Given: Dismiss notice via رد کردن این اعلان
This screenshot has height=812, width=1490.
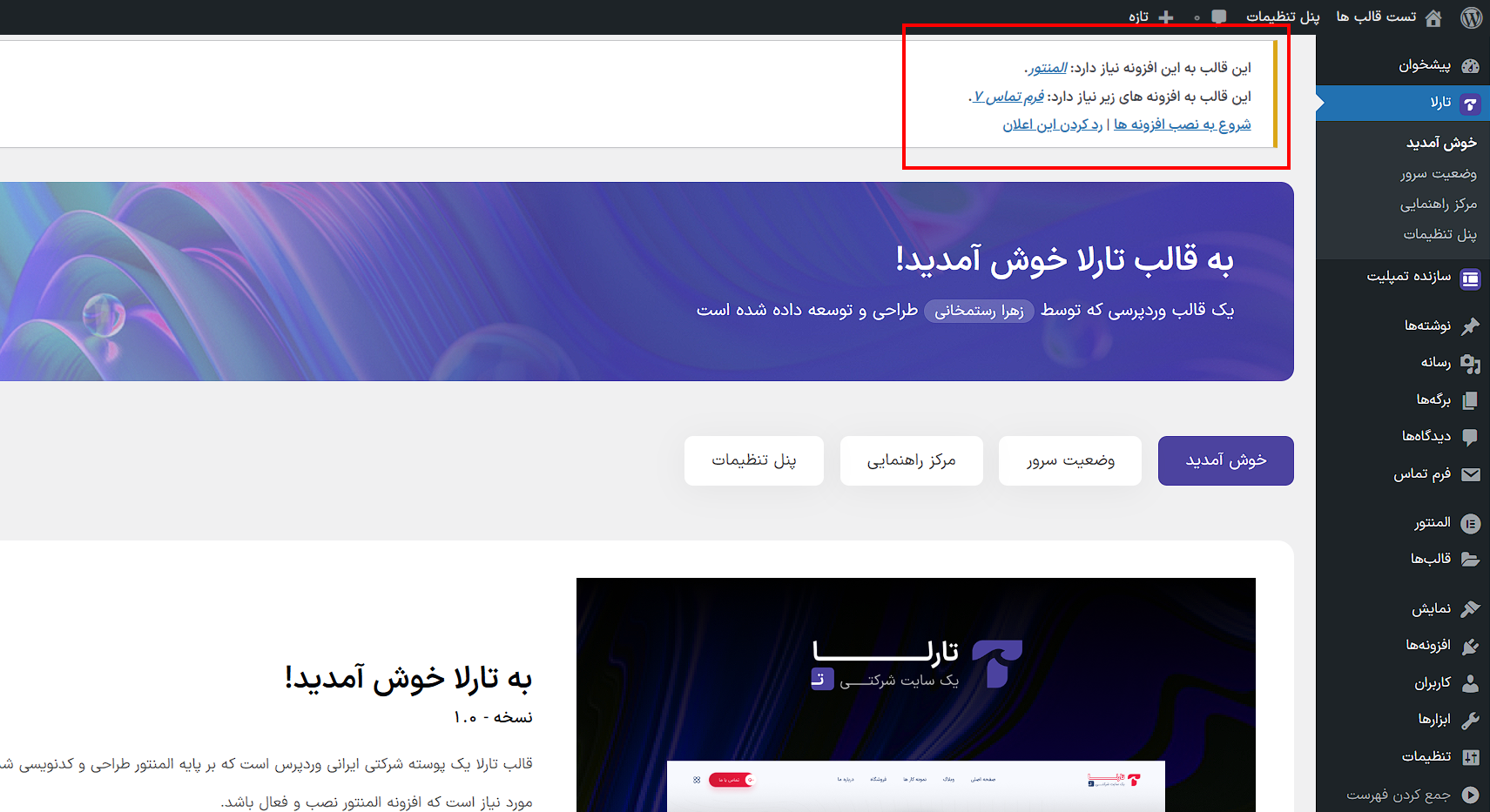Looking at the screenshot, I should pyautogui.click(x=1052, y=124).
